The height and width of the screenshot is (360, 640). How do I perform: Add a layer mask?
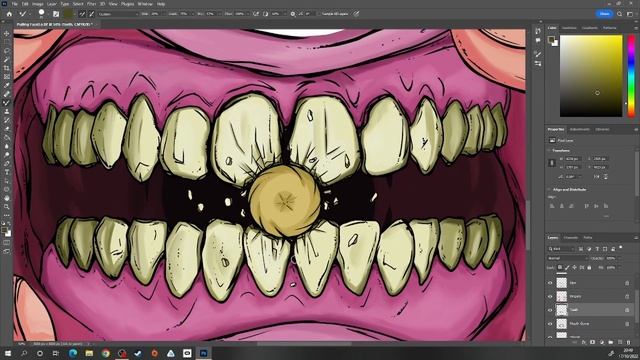pyautogui.click(x=592, y=342)
